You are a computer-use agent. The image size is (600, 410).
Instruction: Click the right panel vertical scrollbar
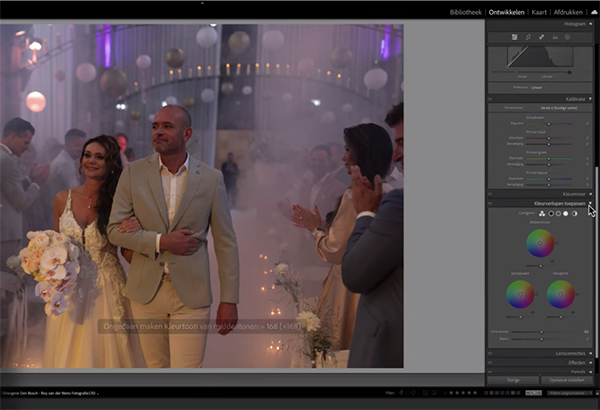[597, 262]
